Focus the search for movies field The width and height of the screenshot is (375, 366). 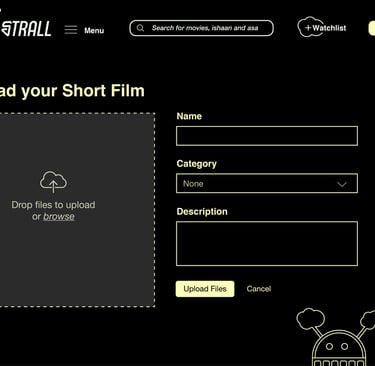click(x=201, y=28)
